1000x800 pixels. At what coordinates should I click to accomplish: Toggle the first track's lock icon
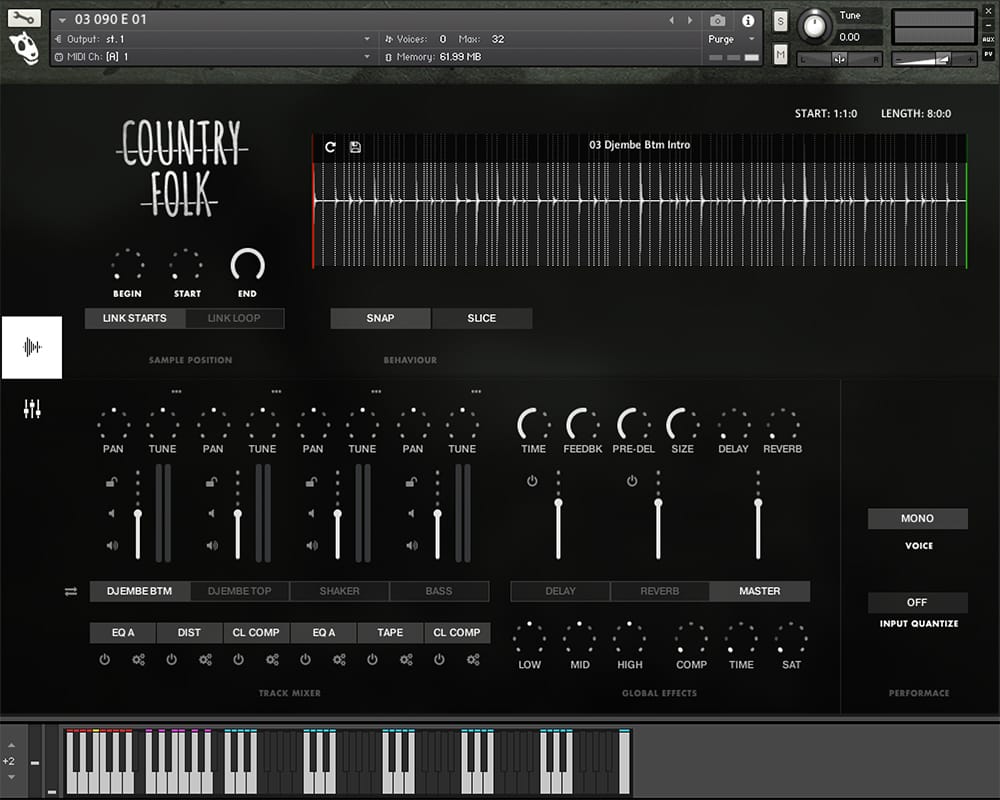coord(112,482)
